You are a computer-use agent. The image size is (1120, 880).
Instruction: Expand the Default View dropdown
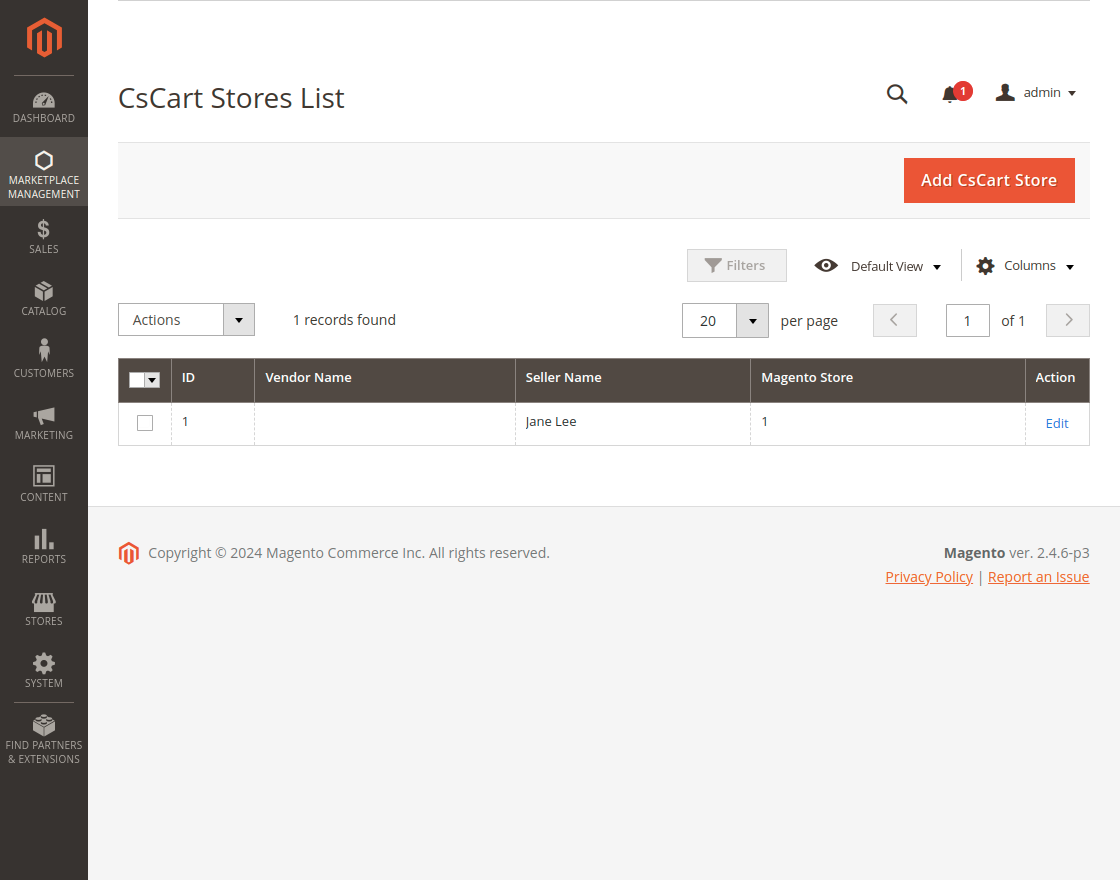coord(878,266)
